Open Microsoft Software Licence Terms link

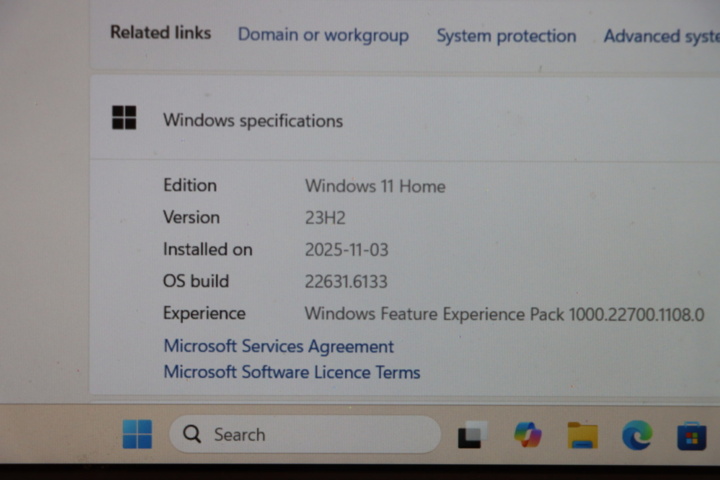pyautogui.click(x=292, y=372)
